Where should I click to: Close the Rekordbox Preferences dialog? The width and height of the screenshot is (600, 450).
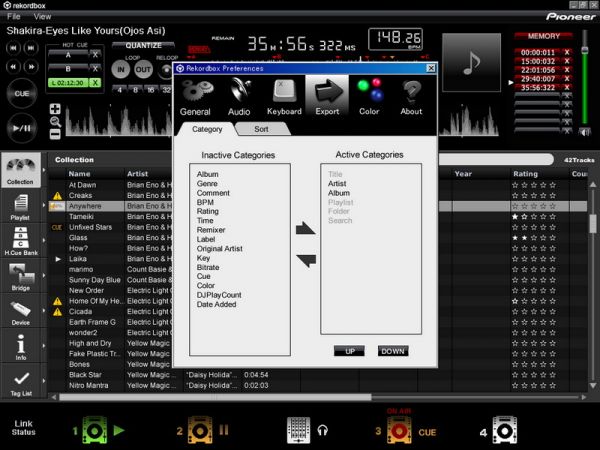[431, 68]
